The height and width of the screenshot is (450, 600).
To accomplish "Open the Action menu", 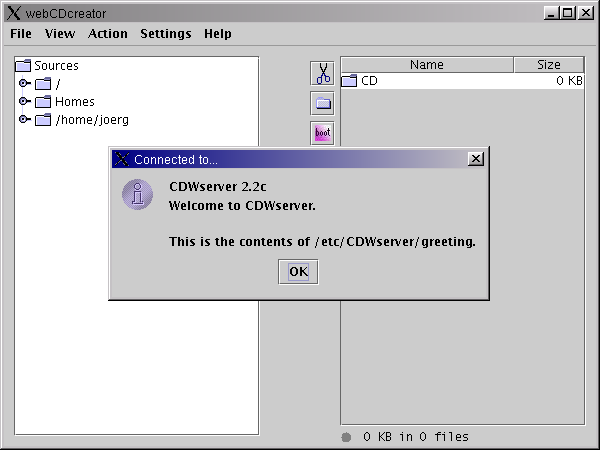I will click(x=108, y=34).
